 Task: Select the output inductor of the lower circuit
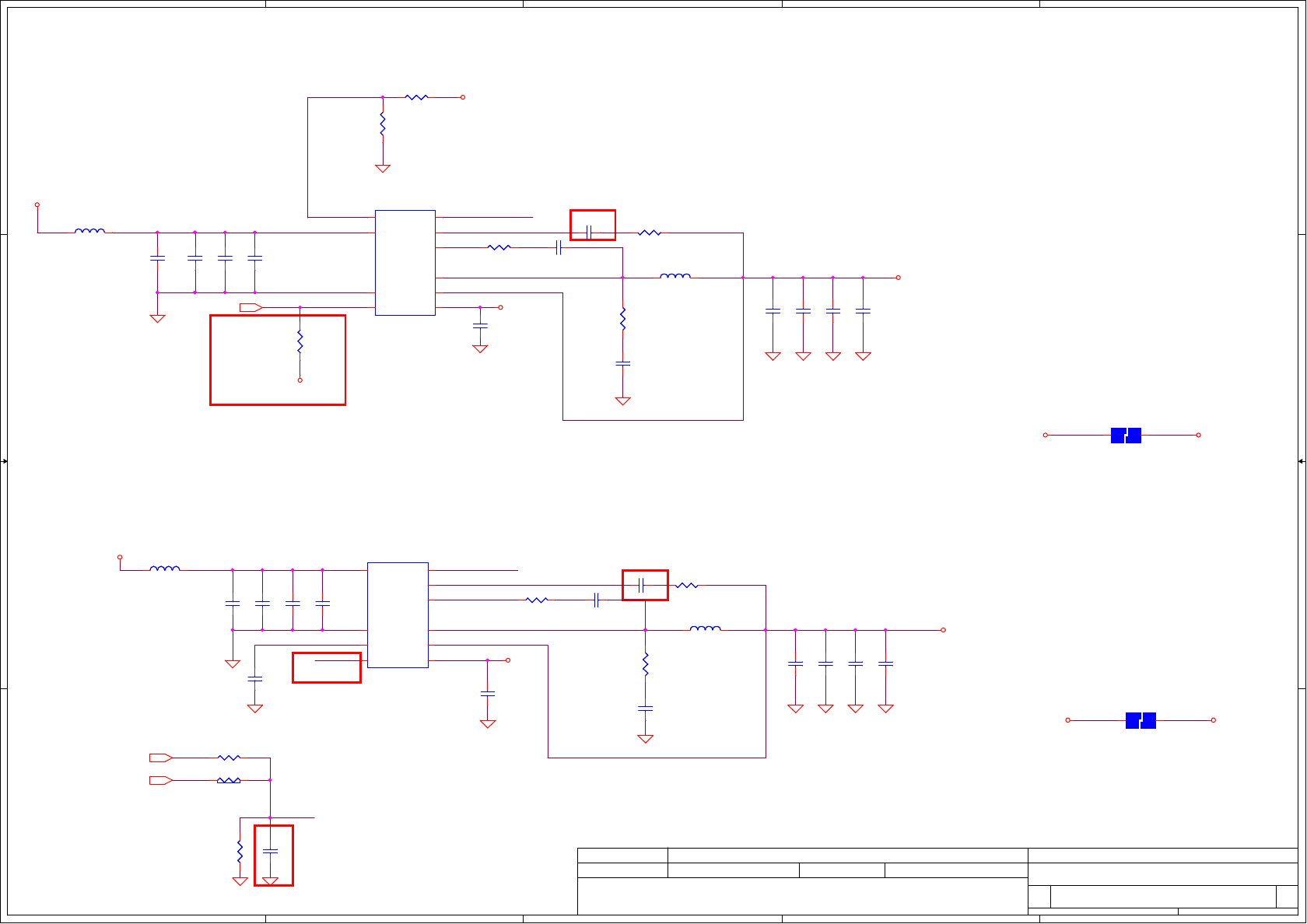pos(706,628)
